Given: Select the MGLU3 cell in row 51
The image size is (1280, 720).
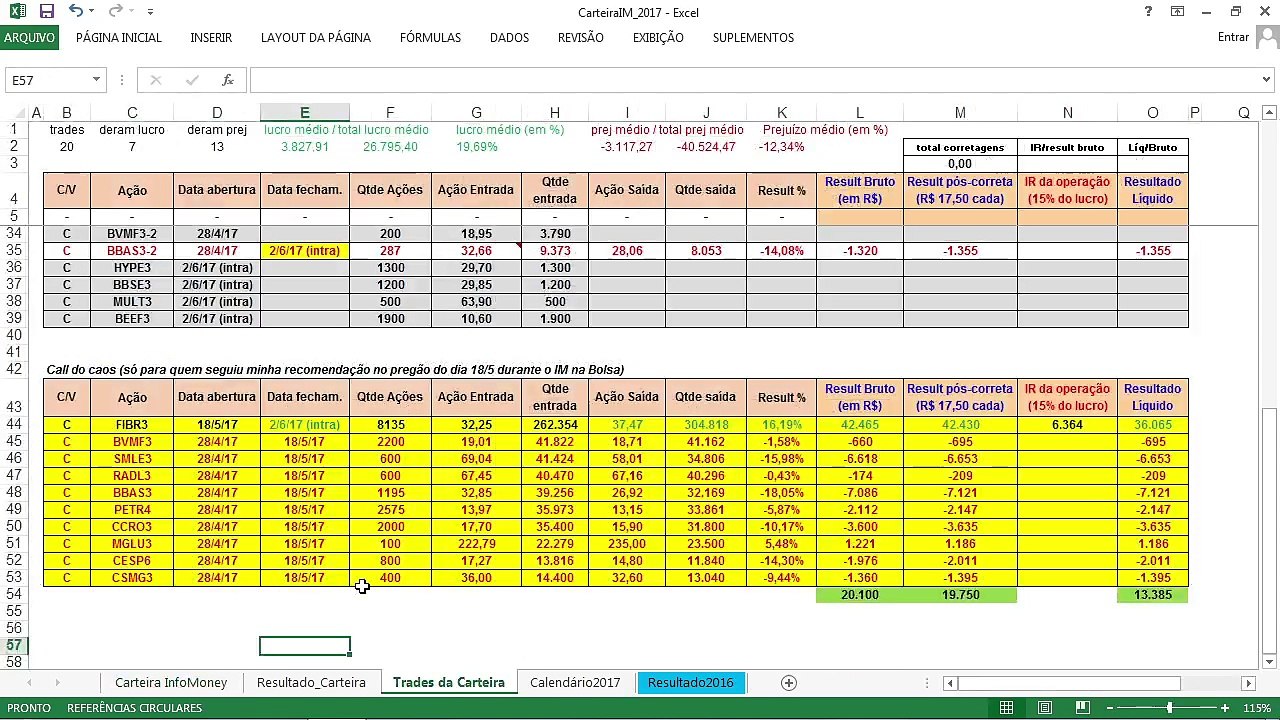Looking at the screenshot, I should coord(132,544).
